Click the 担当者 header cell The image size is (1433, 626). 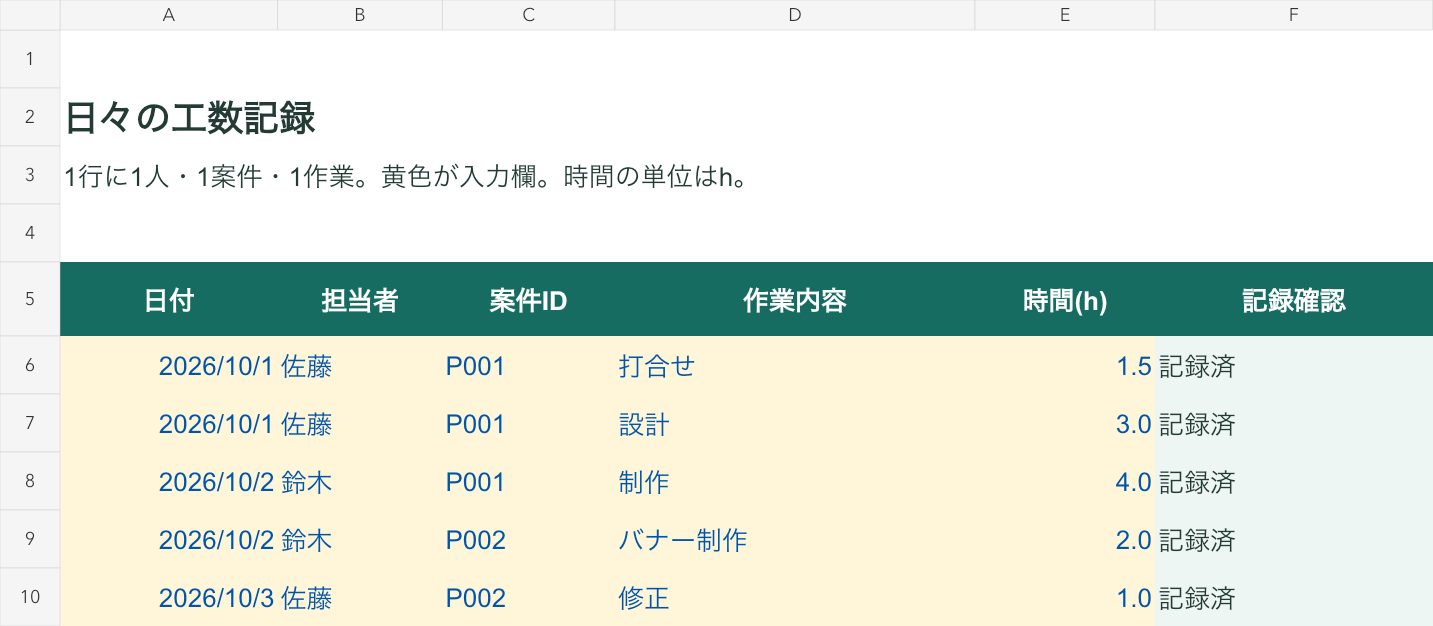coord(360,299)
